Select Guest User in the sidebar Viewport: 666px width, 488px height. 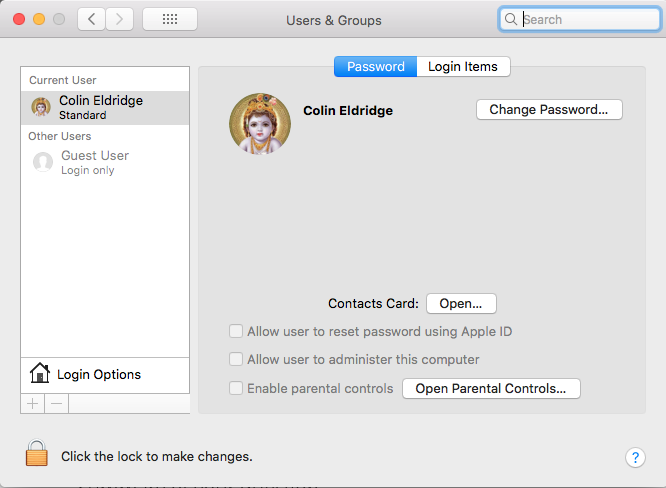94,162
